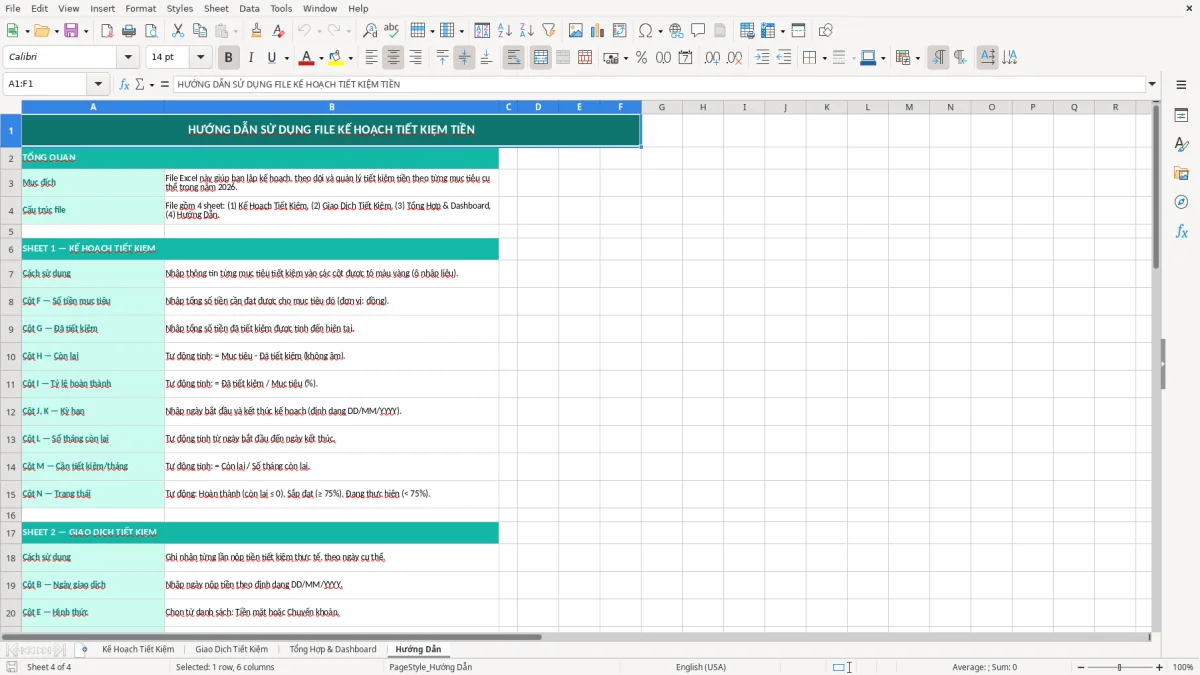This screenshot has width=1200, height=675.
Task: Apply the yellow background color swatch
Action: 335,58
